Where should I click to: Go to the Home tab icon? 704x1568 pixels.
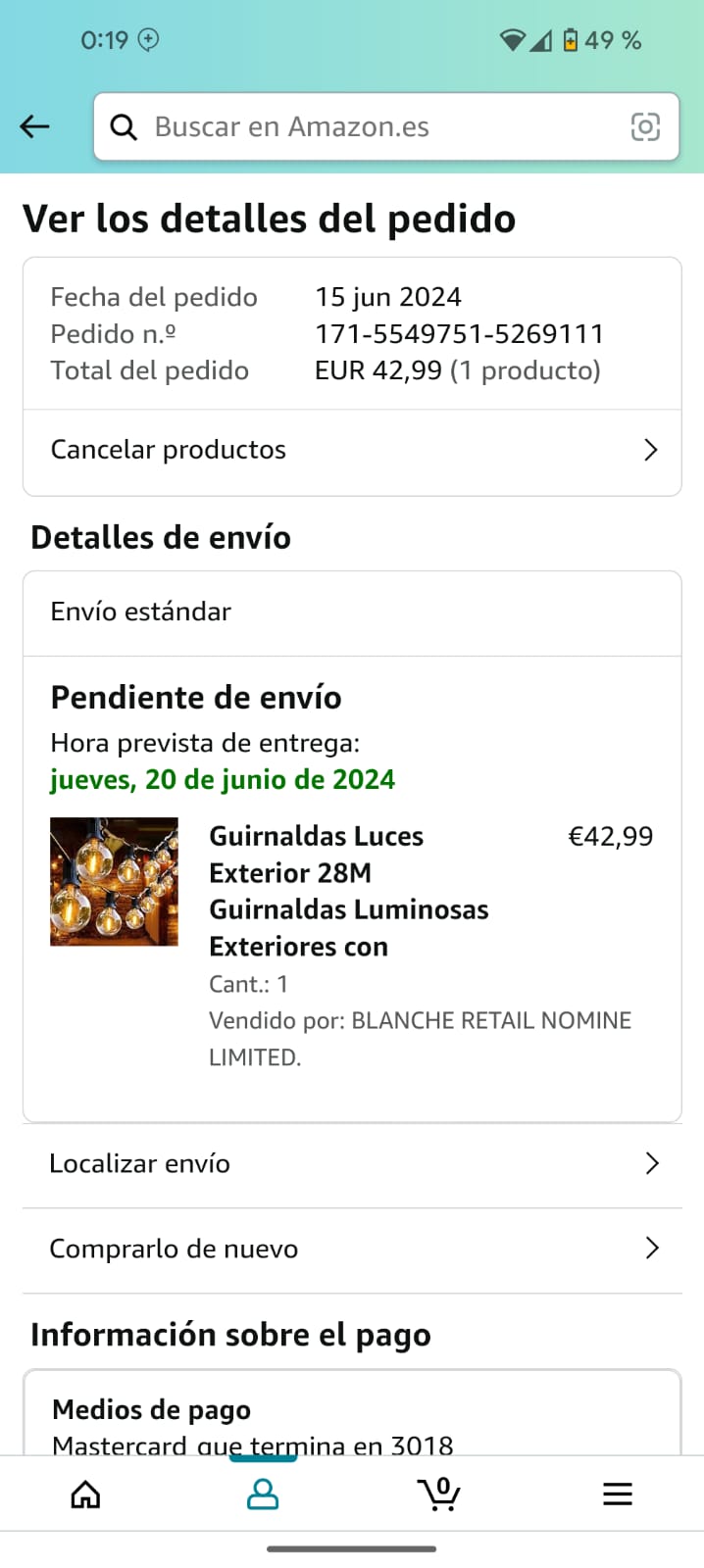[x=86, y=1494]
